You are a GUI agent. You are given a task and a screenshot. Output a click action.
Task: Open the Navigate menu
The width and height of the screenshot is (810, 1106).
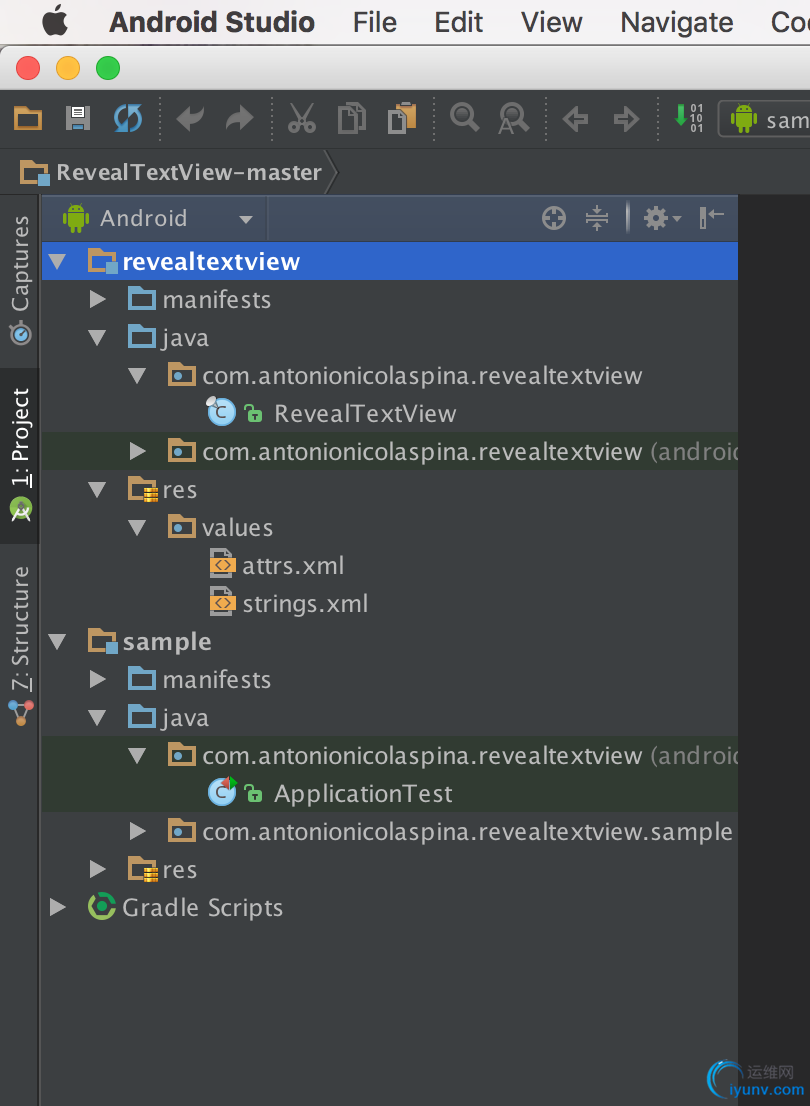click(x=676, y=22)
